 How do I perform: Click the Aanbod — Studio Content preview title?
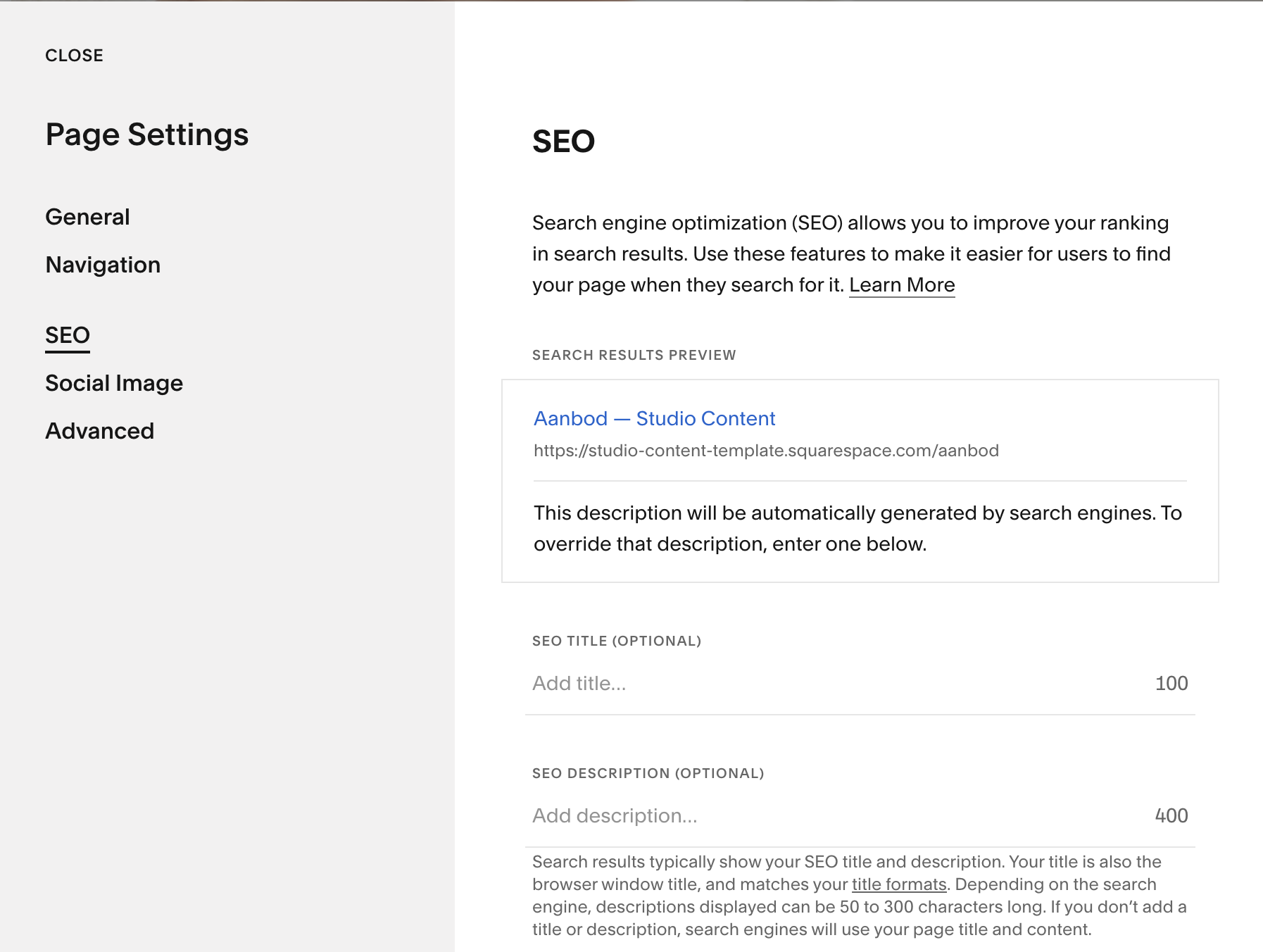(654, 418)
